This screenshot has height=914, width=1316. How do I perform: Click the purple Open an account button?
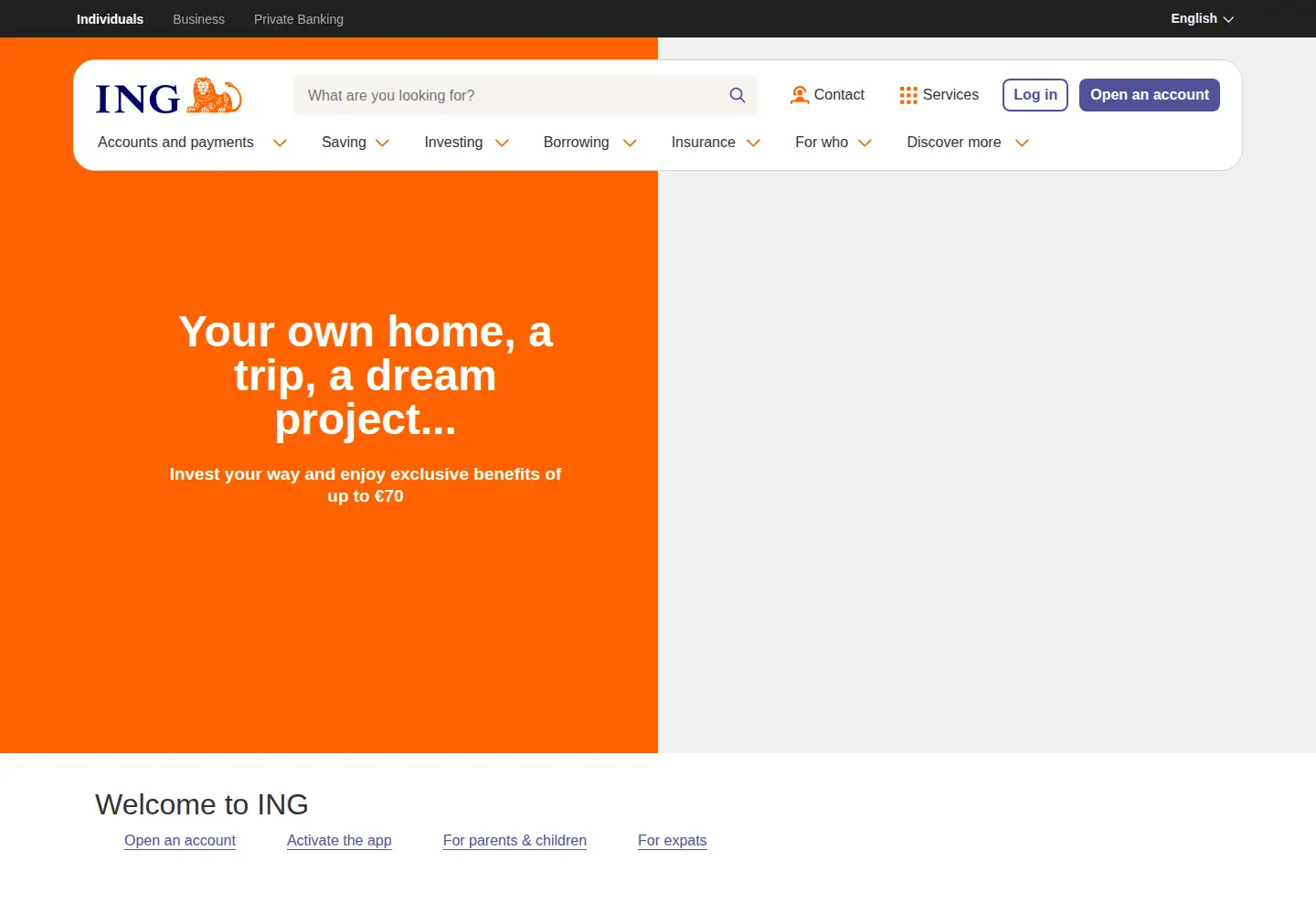(x=1150, y=95)
